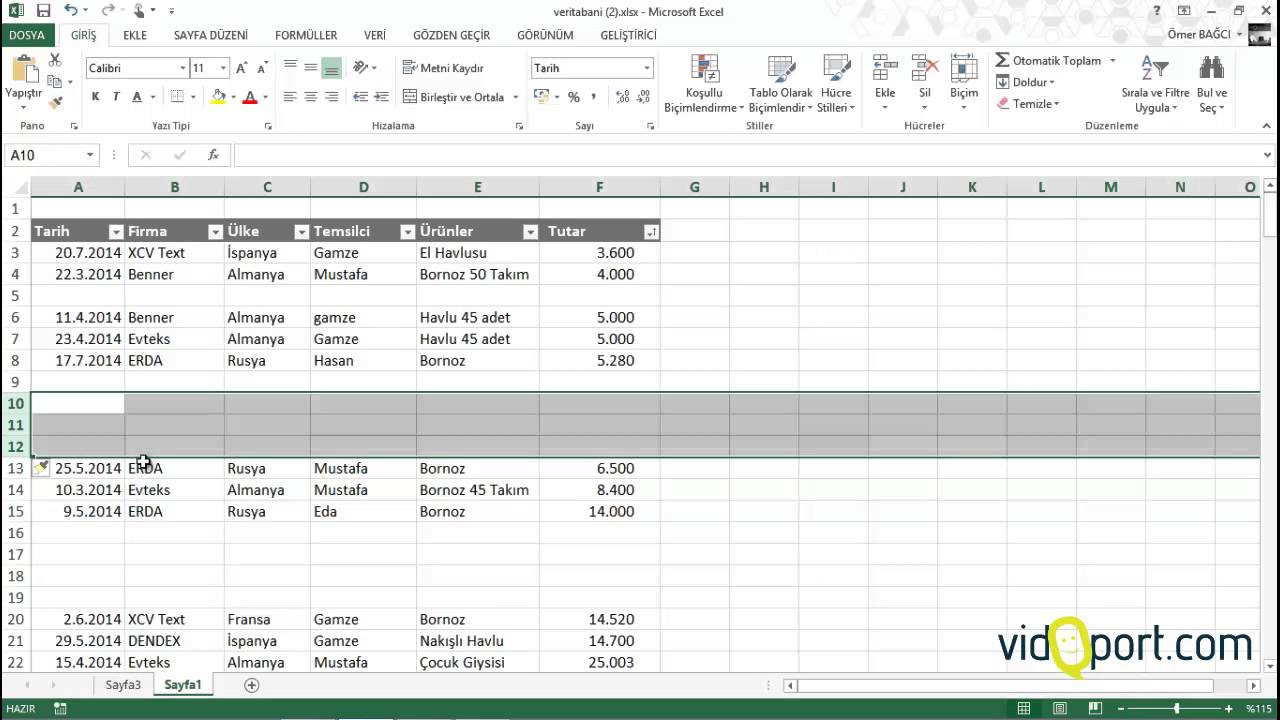The image size is (1280, 720).
Task: Open the font size 11 dropdown
Action: [x=223, y=68]
